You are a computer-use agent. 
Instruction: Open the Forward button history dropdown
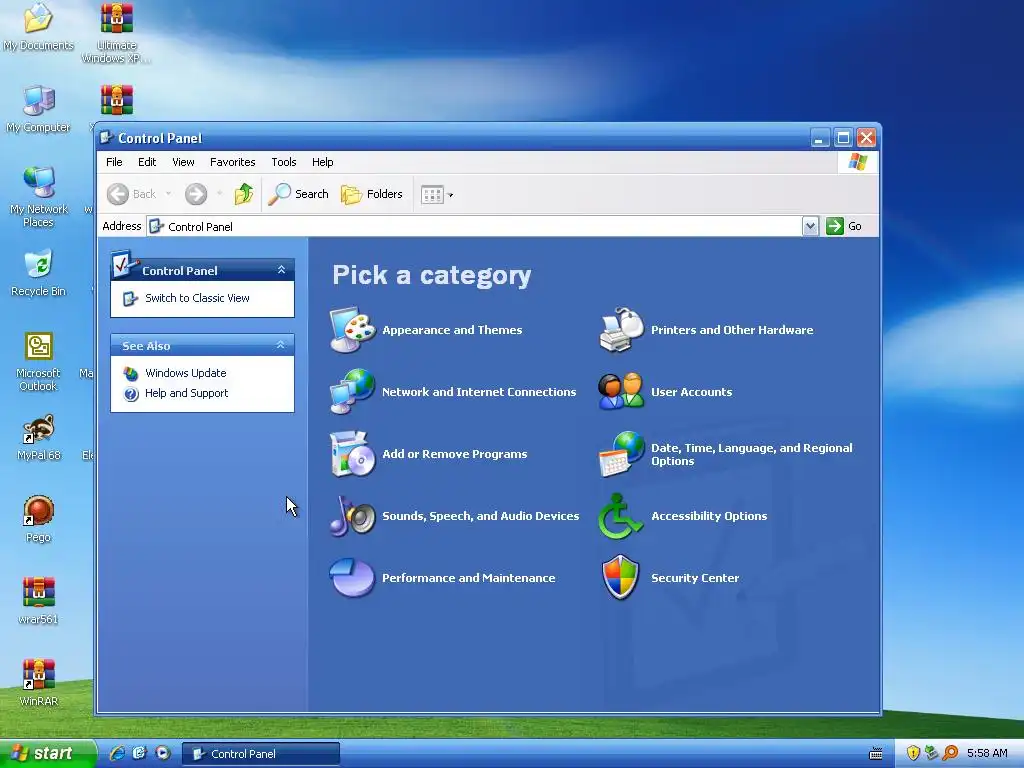(x=219, y=194)
